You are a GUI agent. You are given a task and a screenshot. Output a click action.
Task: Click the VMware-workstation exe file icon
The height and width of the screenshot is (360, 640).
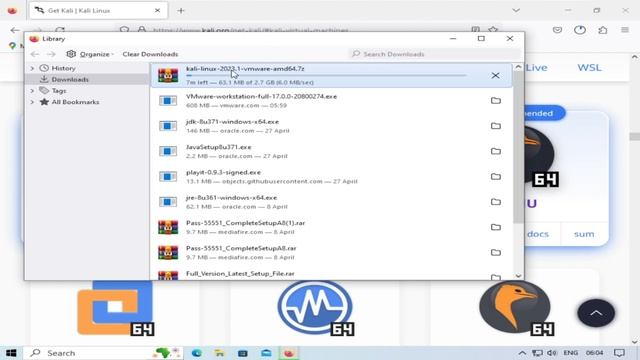tap(168, 101)
